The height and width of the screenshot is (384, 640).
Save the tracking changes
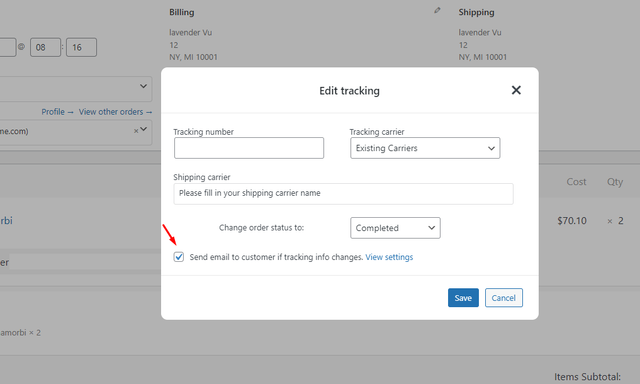coord(463,298)
